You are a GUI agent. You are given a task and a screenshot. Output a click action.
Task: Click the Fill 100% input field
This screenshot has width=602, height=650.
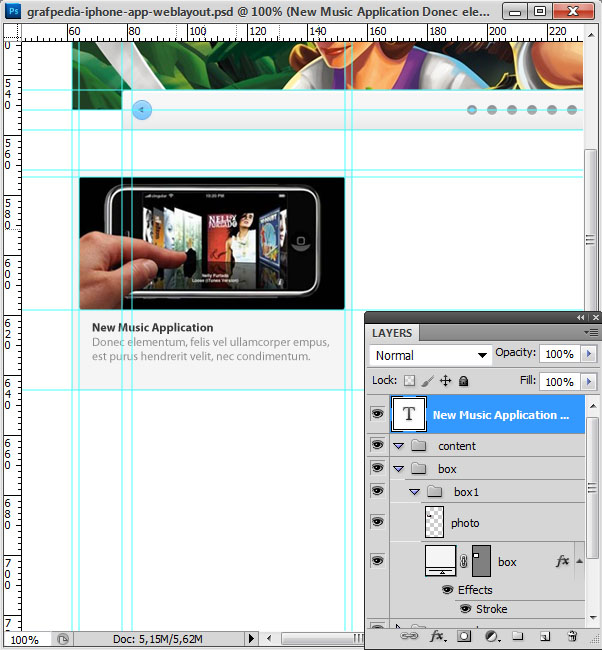click(559, 381)
